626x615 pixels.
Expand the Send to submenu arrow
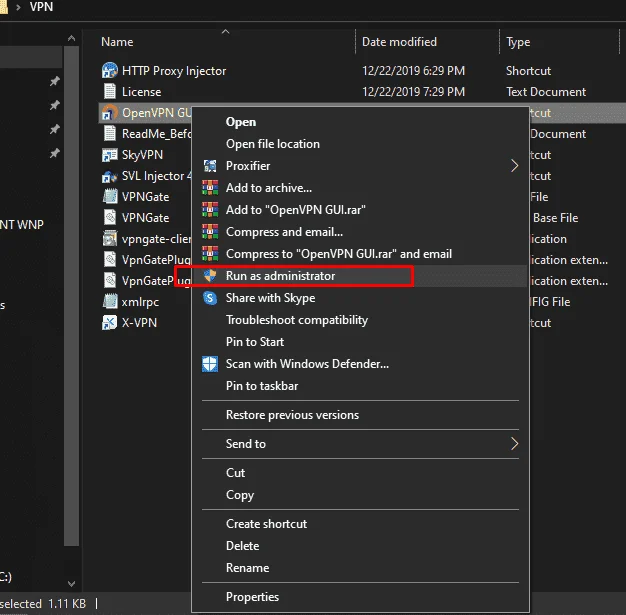point(515,444)
